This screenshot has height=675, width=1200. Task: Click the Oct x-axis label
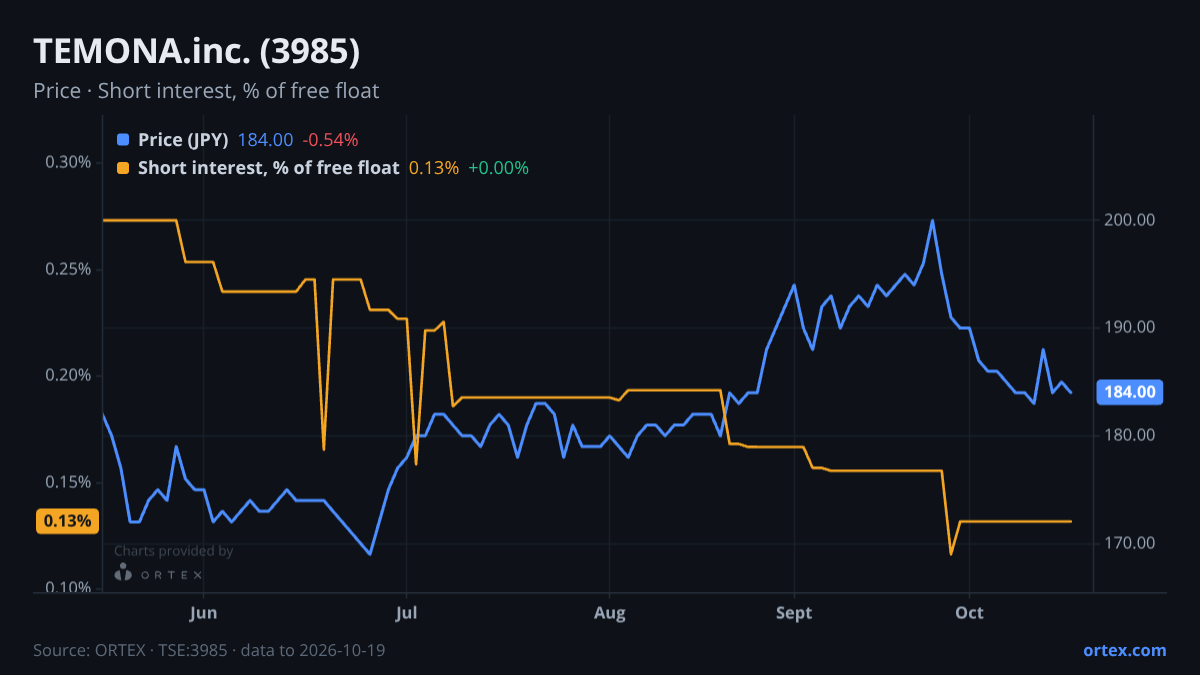point(969,612)
